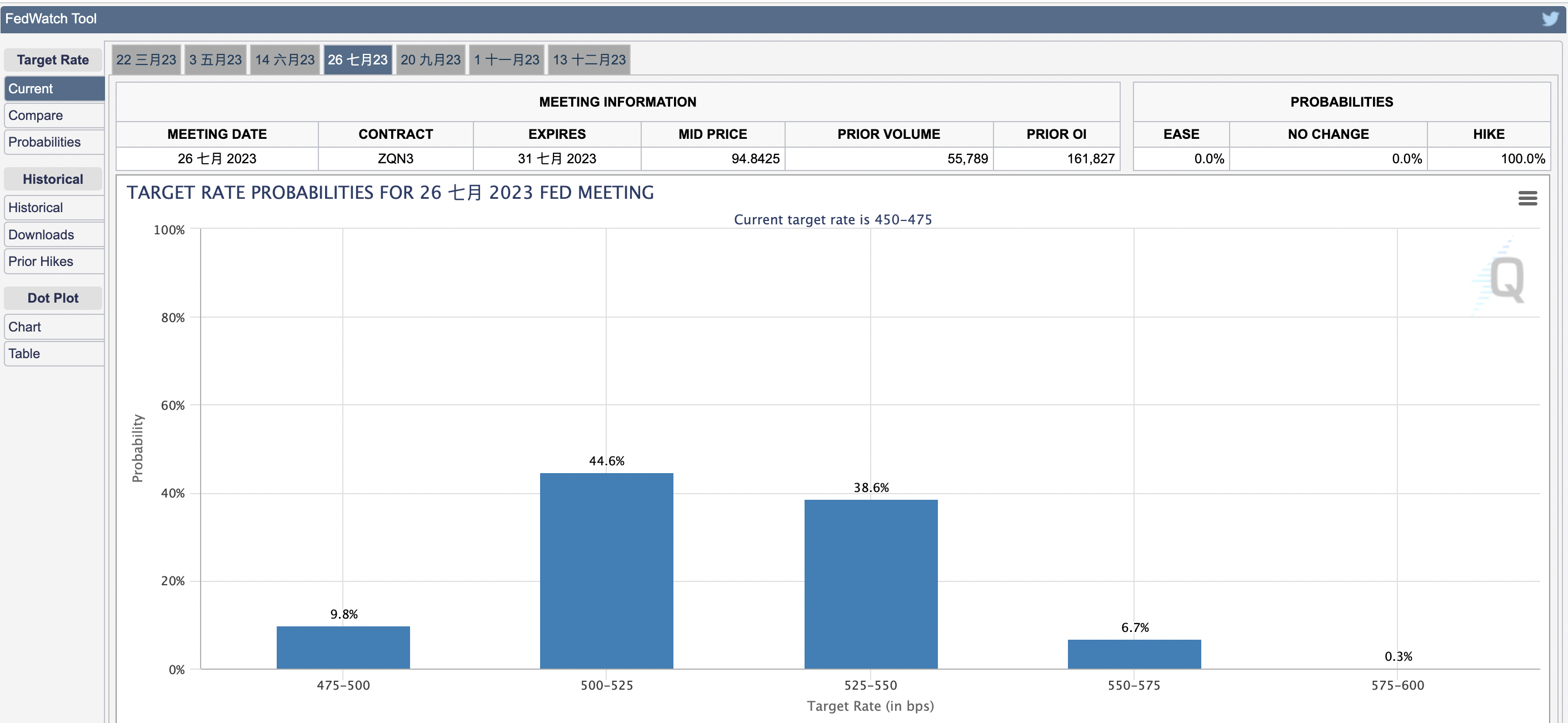
Task: Select the 22 三月23 meeting tab
Action: coord(146,59)
